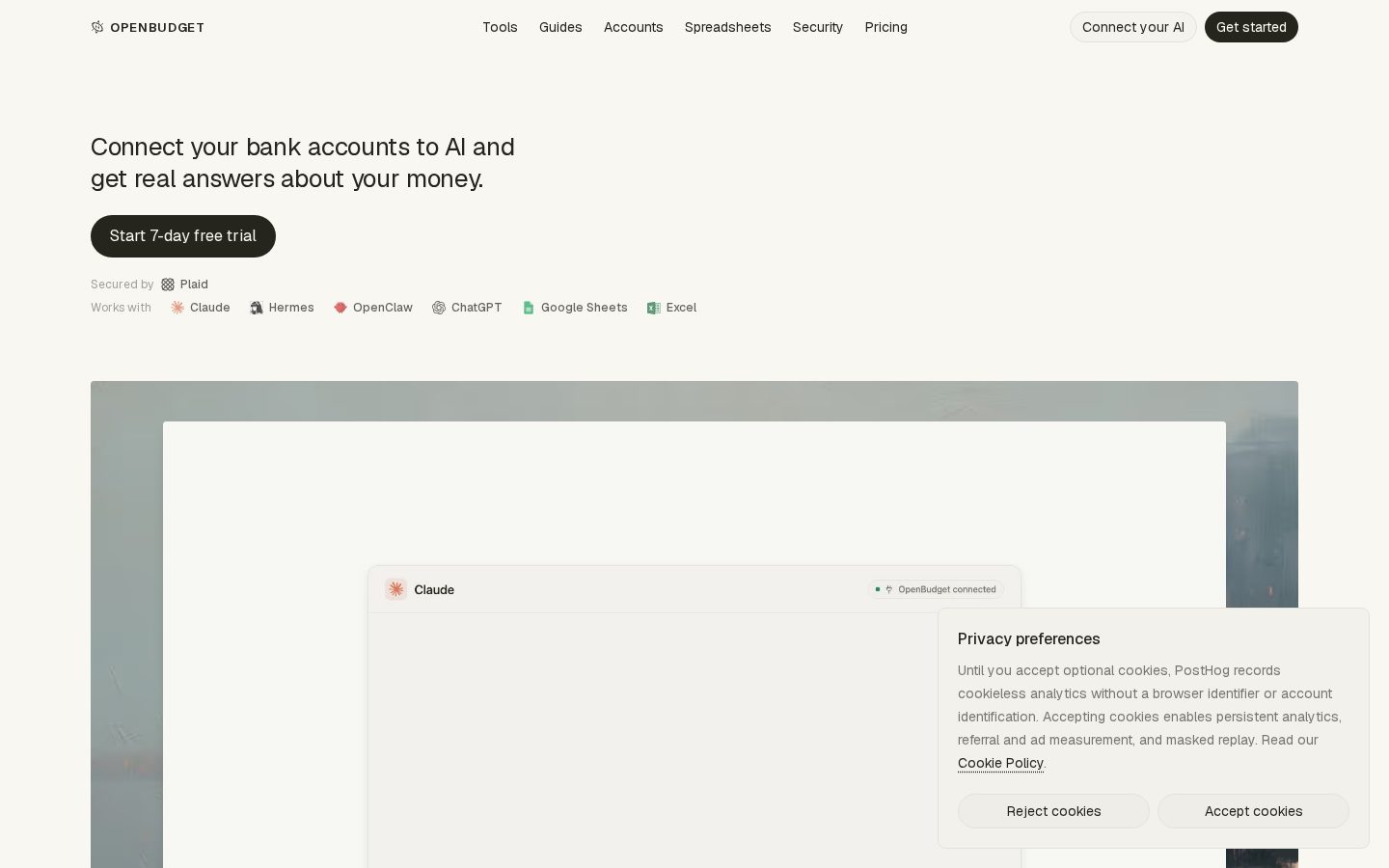1389x868 pixels.
Task: Open the Guides nav link
Action: 560,27
